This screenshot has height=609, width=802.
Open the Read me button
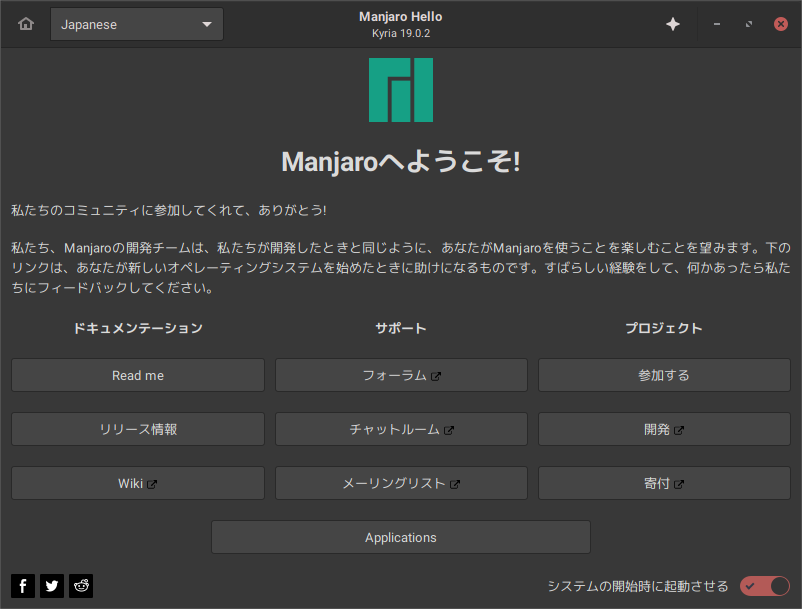138,375
